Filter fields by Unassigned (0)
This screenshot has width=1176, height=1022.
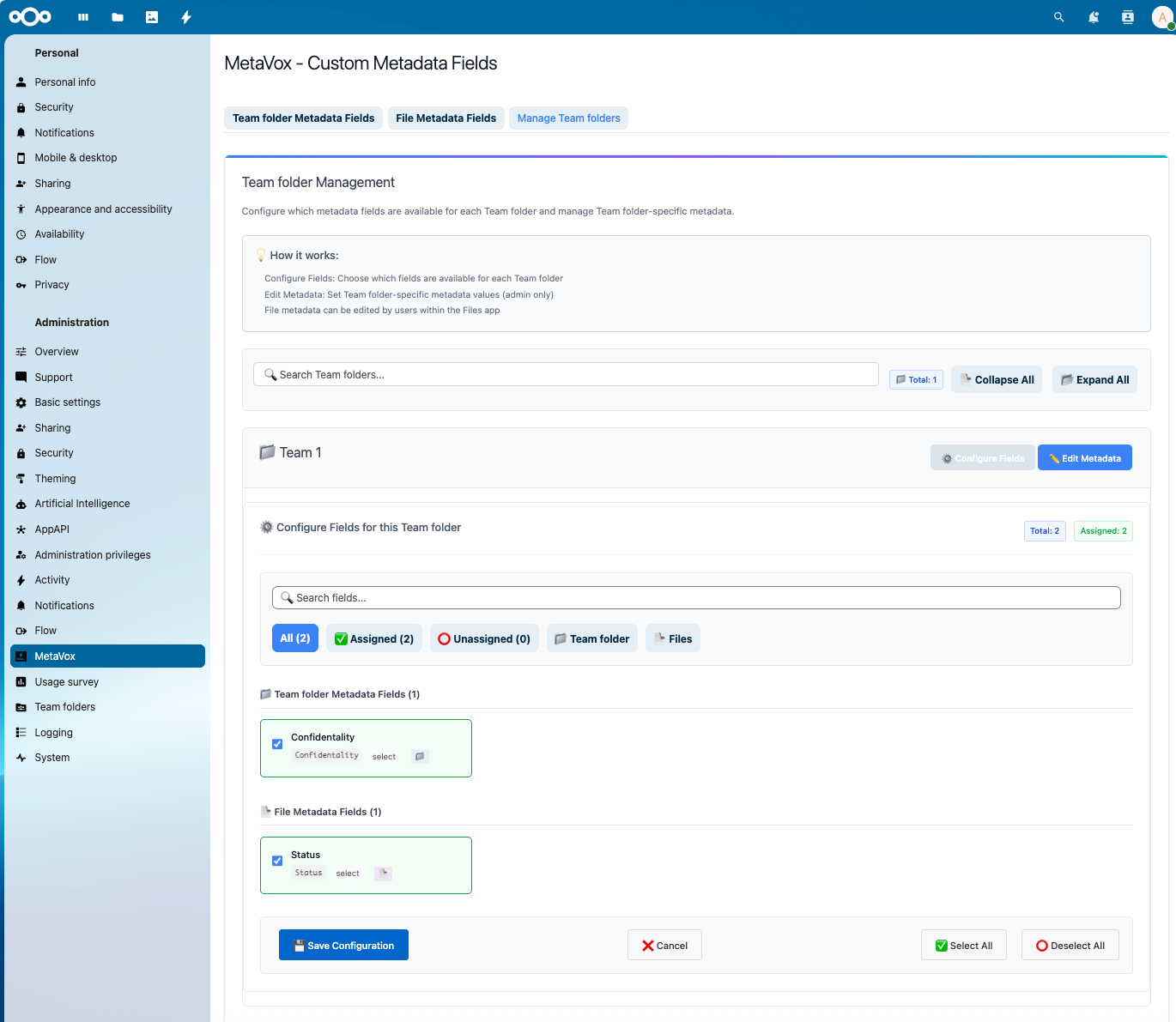tap(484, 638)
